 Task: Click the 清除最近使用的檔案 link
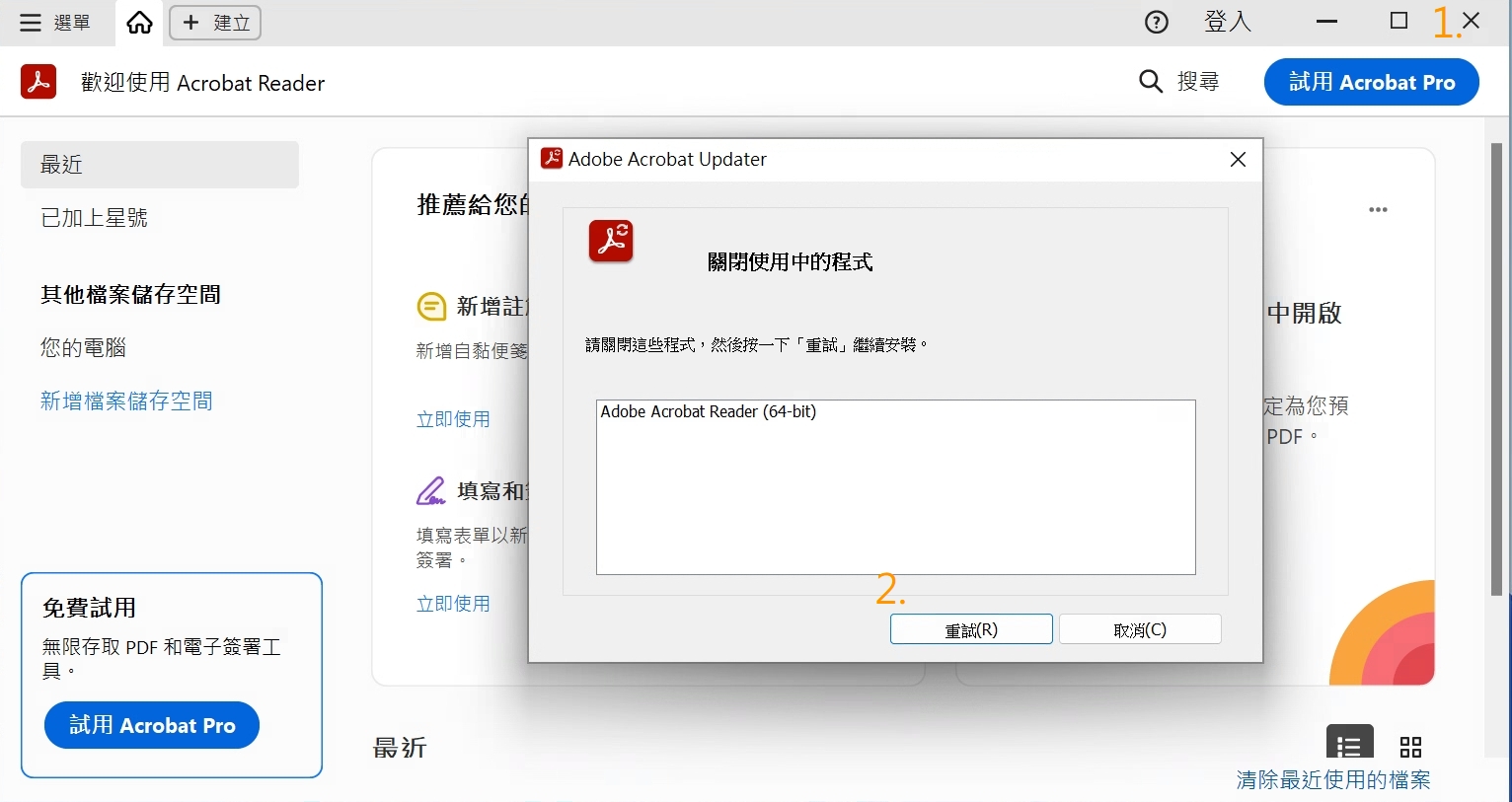tap(1333, 780)
